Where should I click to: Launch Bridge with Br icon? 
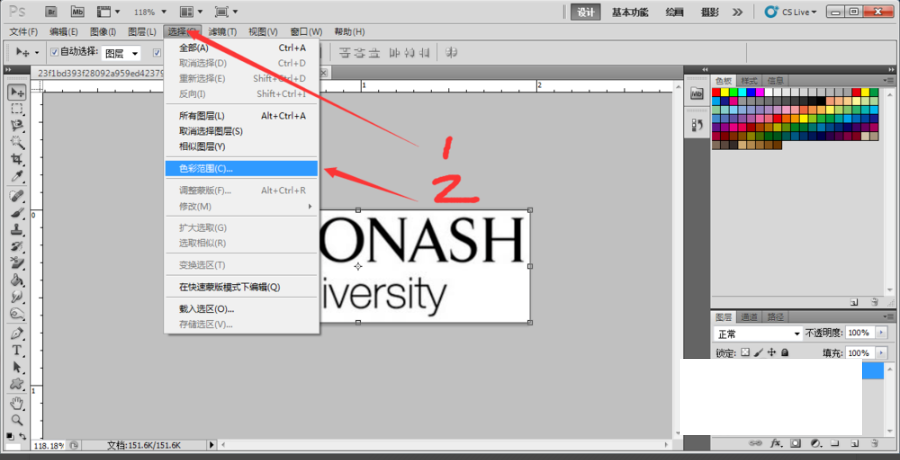point(51,11)
